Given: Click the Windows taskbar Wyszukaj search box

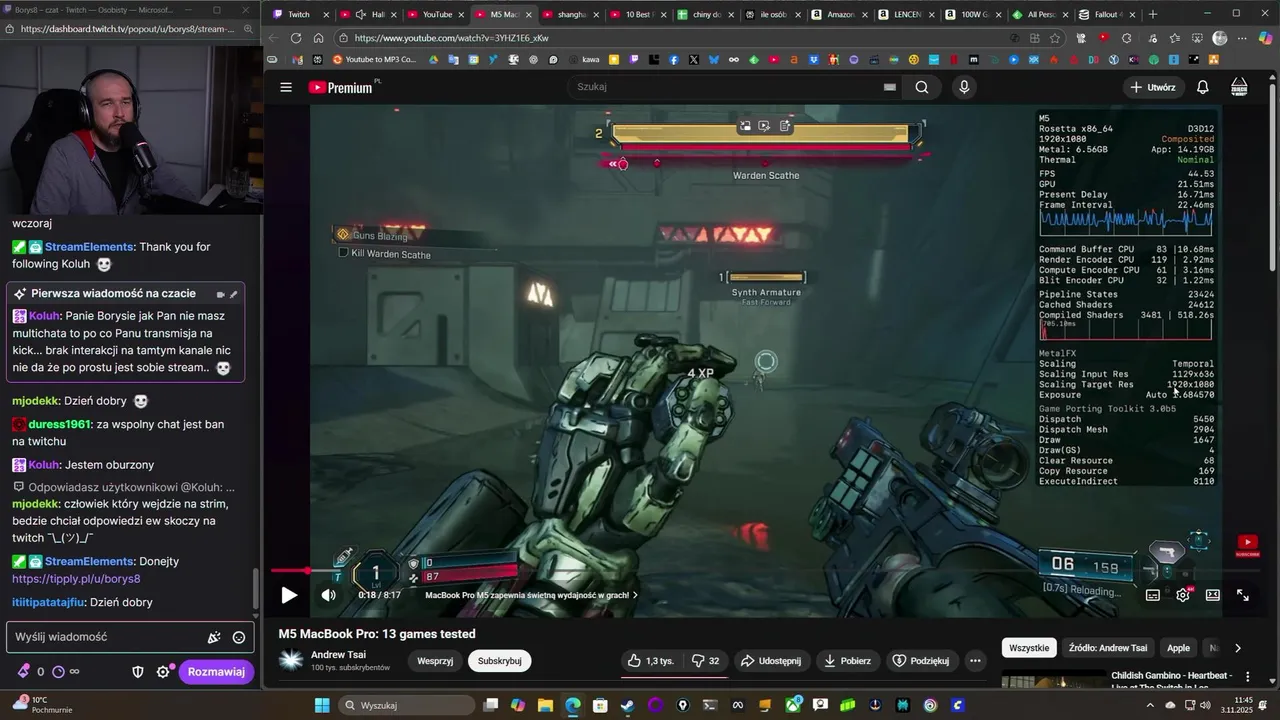Looking at the screenshot, I should pyautogui.click(x=406, y=705).
